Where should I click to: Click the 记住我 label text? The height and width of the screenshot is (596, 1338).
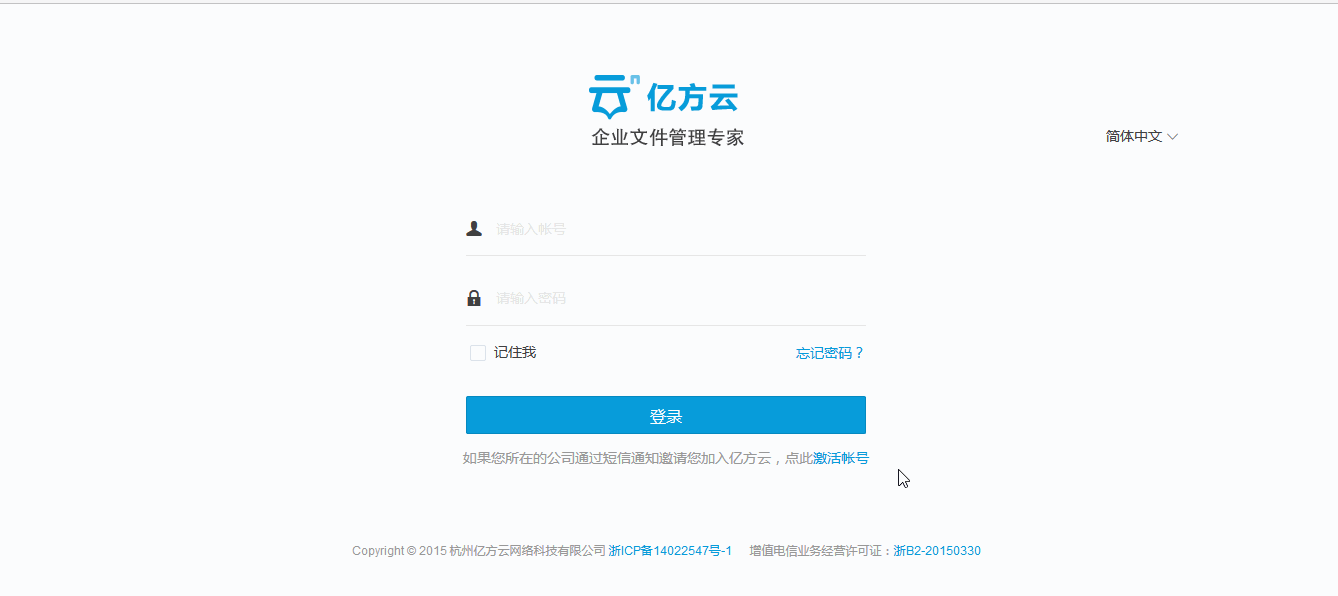(515, 353)
